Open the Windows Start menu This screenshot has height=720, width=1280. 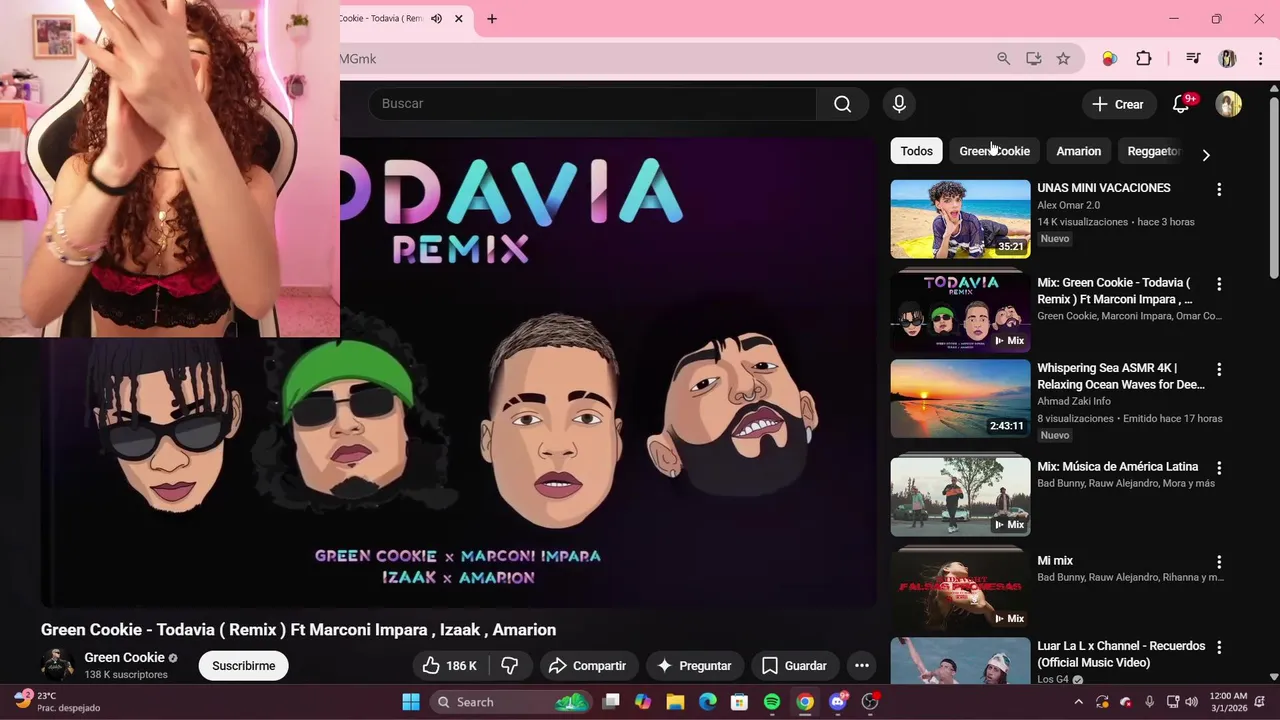tap(410, 702)
